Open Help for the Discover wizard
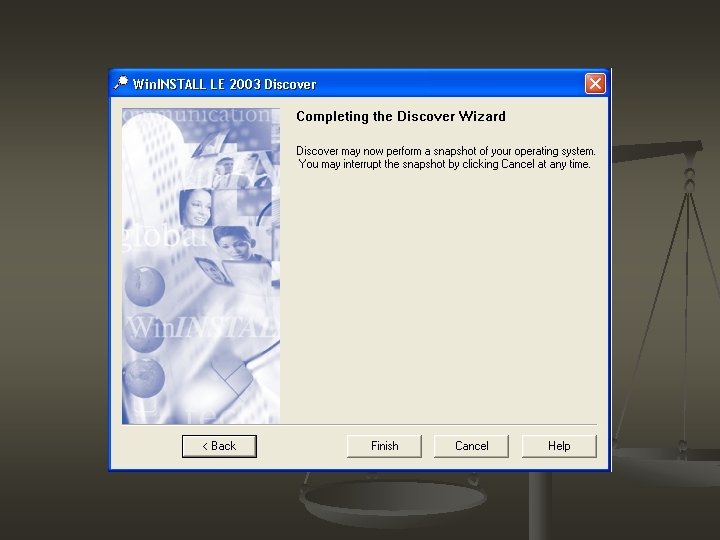The image size is (720, 540). click(559, 446)
